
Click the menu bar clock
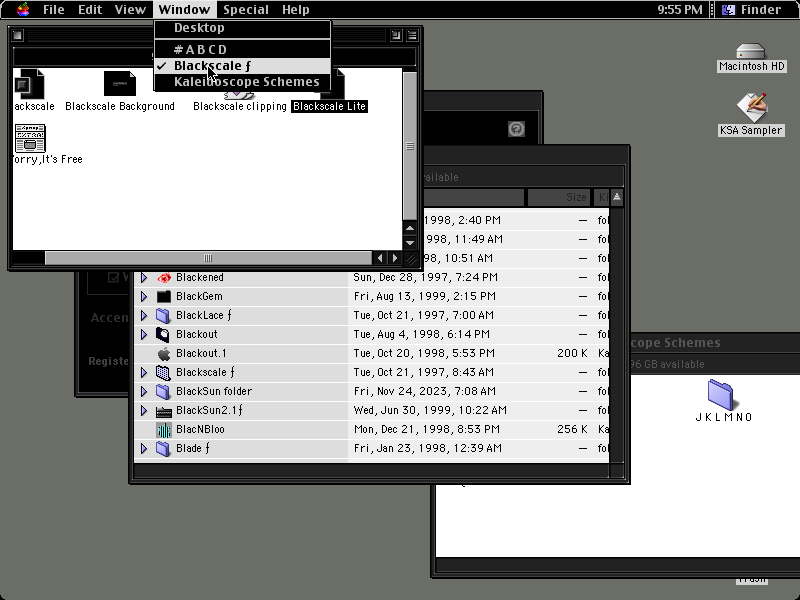[x=680, y=9]
